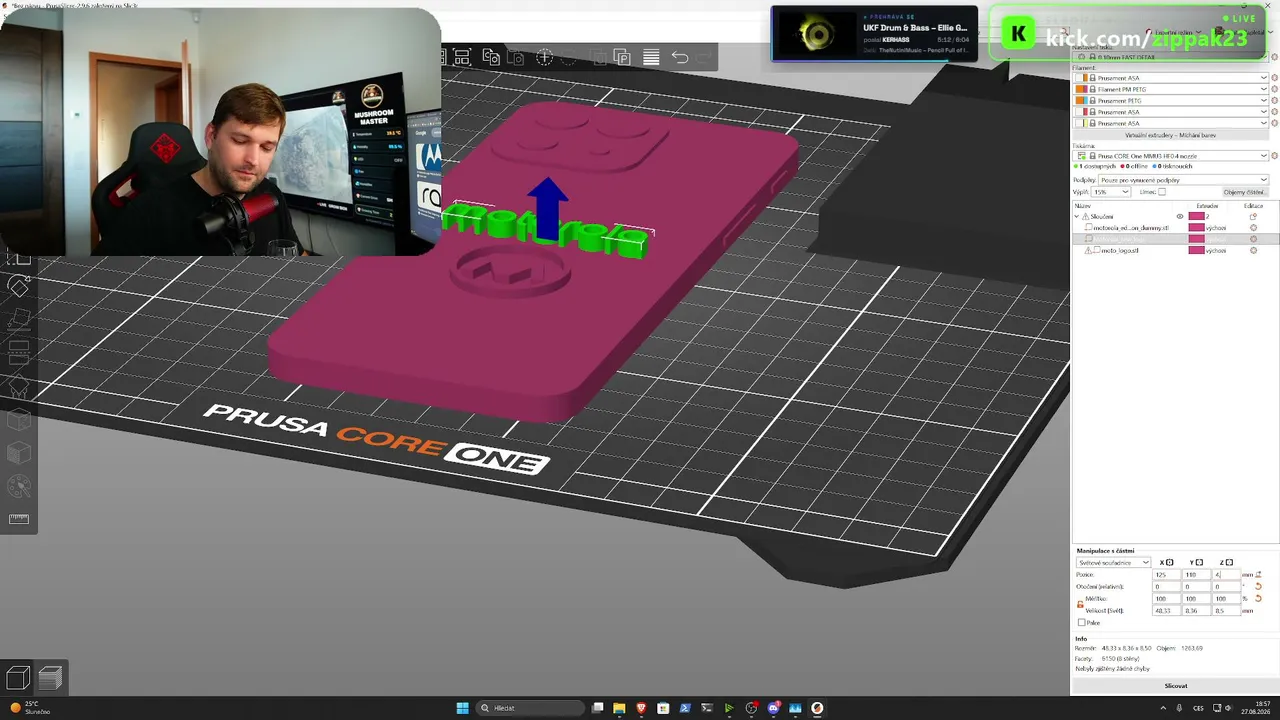Screen dimensions: 1280x720
Task: Click the rotation X input field
Action: (x=1166, y=587)
